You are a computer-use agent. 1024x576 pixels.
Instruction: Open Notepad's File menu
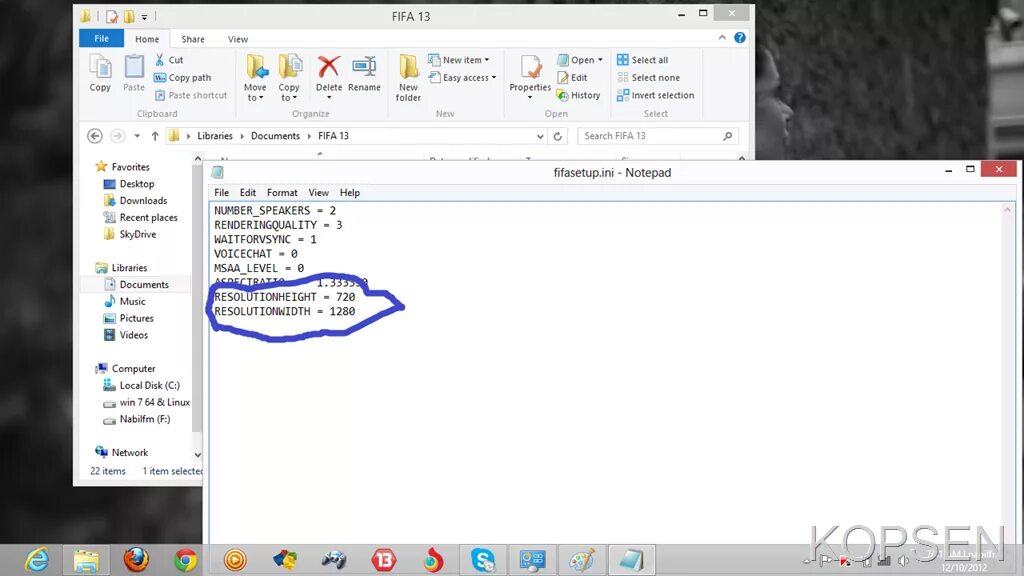tap(221, 193)
